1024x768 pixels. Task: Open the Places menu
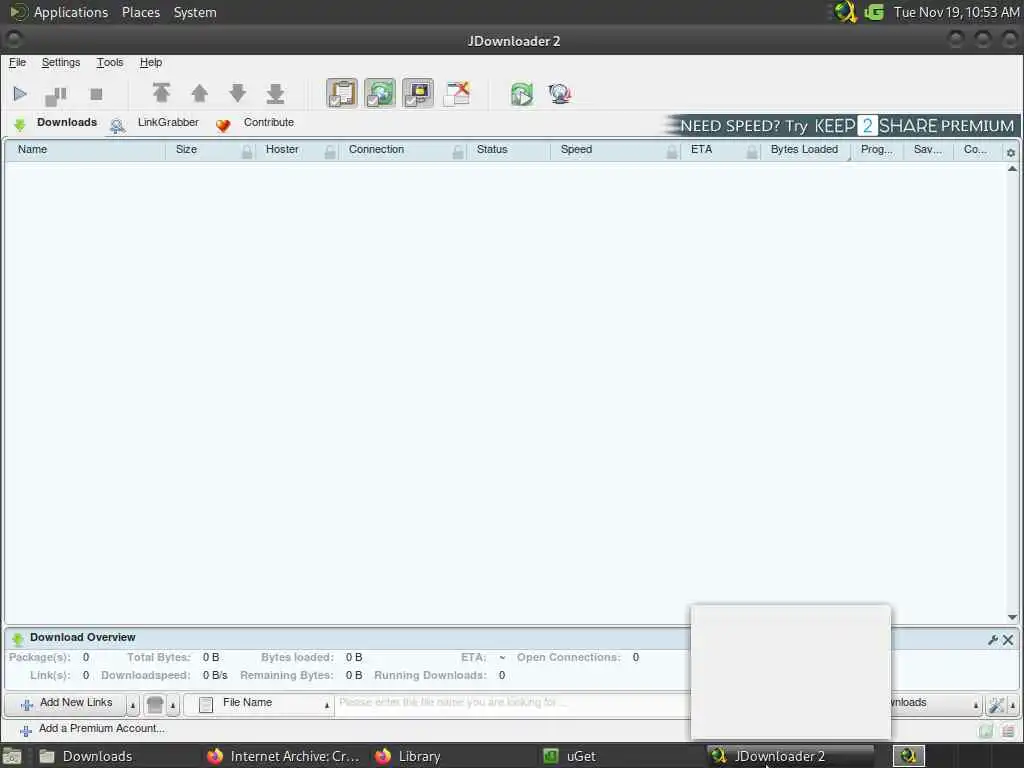tap(140, 12)
